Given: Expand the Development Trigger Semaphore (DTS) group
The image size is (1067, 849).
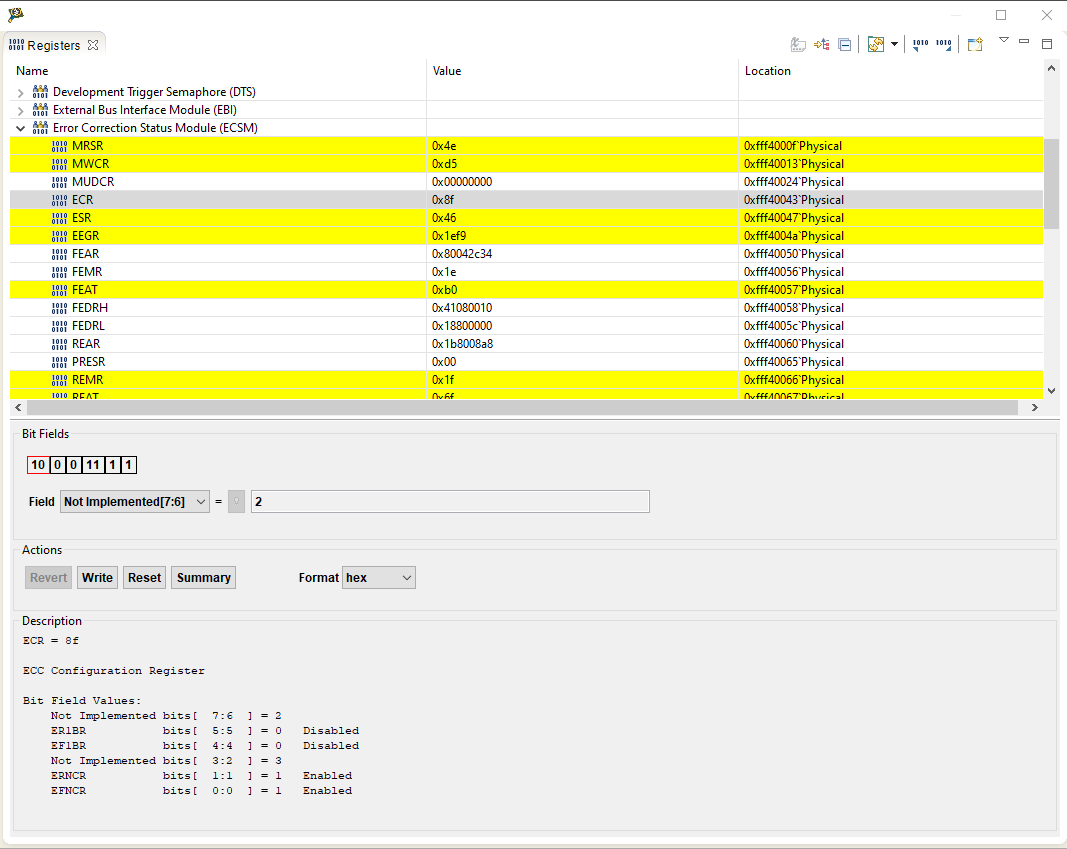Looking at the screenshot, I should [x=20, y=91].
